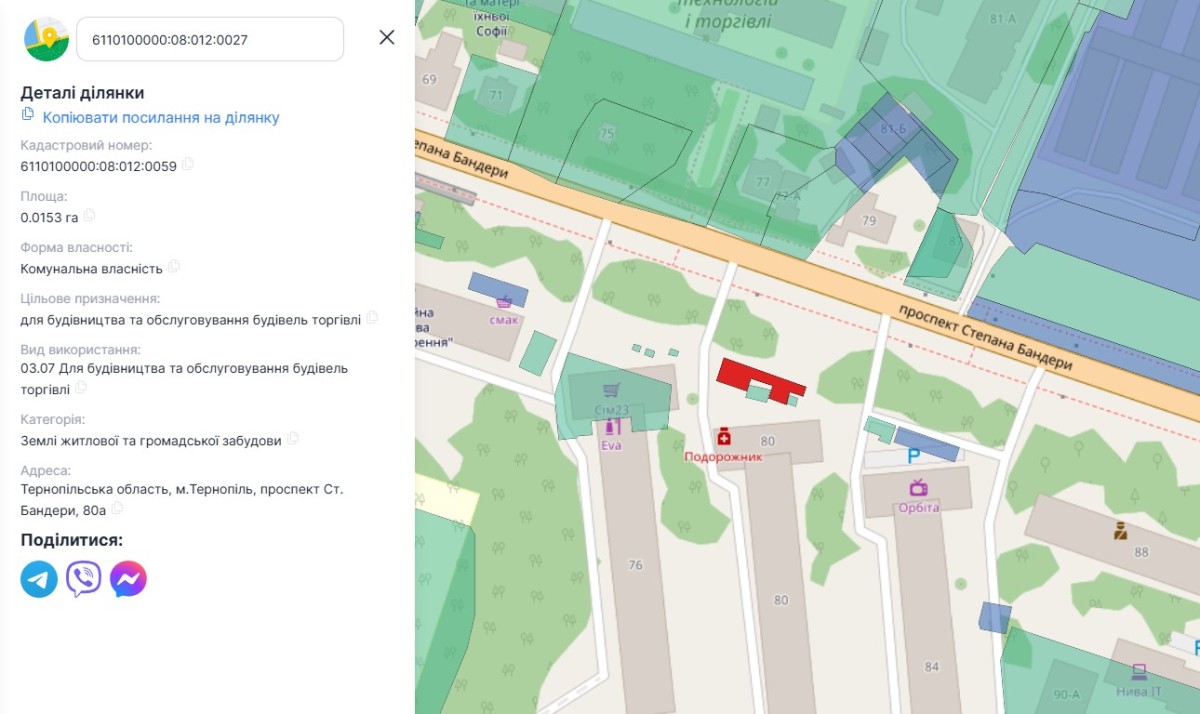1200x714 pixels.
Task: Click the 'Адреса:' label
Action: tap(46, 470)
